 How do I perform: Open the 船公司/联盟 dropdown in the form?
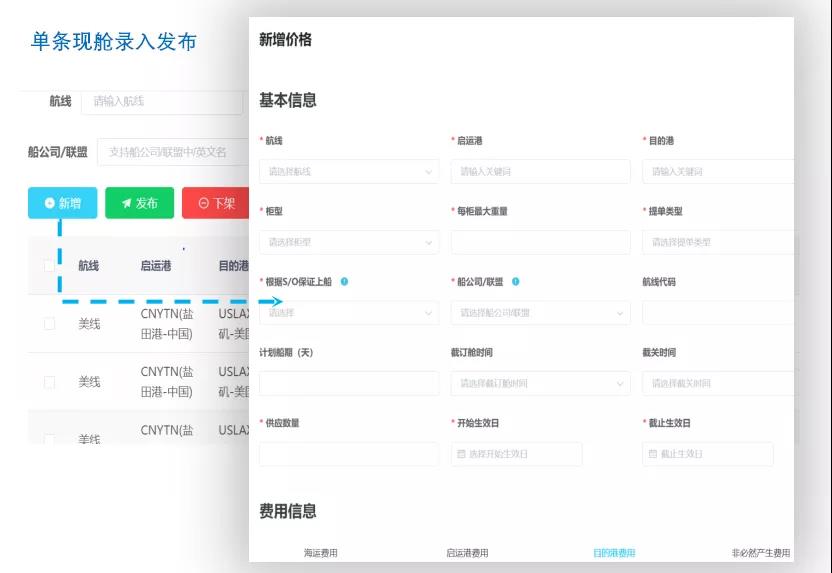[x=540, y=313]
